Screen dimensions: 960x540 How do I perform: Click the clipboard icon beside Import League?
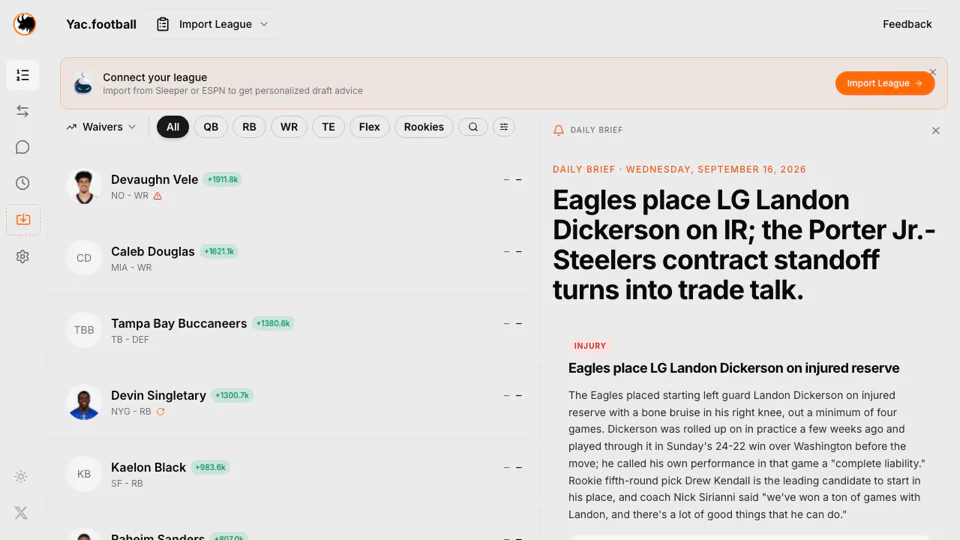click(x=162, y=24)
